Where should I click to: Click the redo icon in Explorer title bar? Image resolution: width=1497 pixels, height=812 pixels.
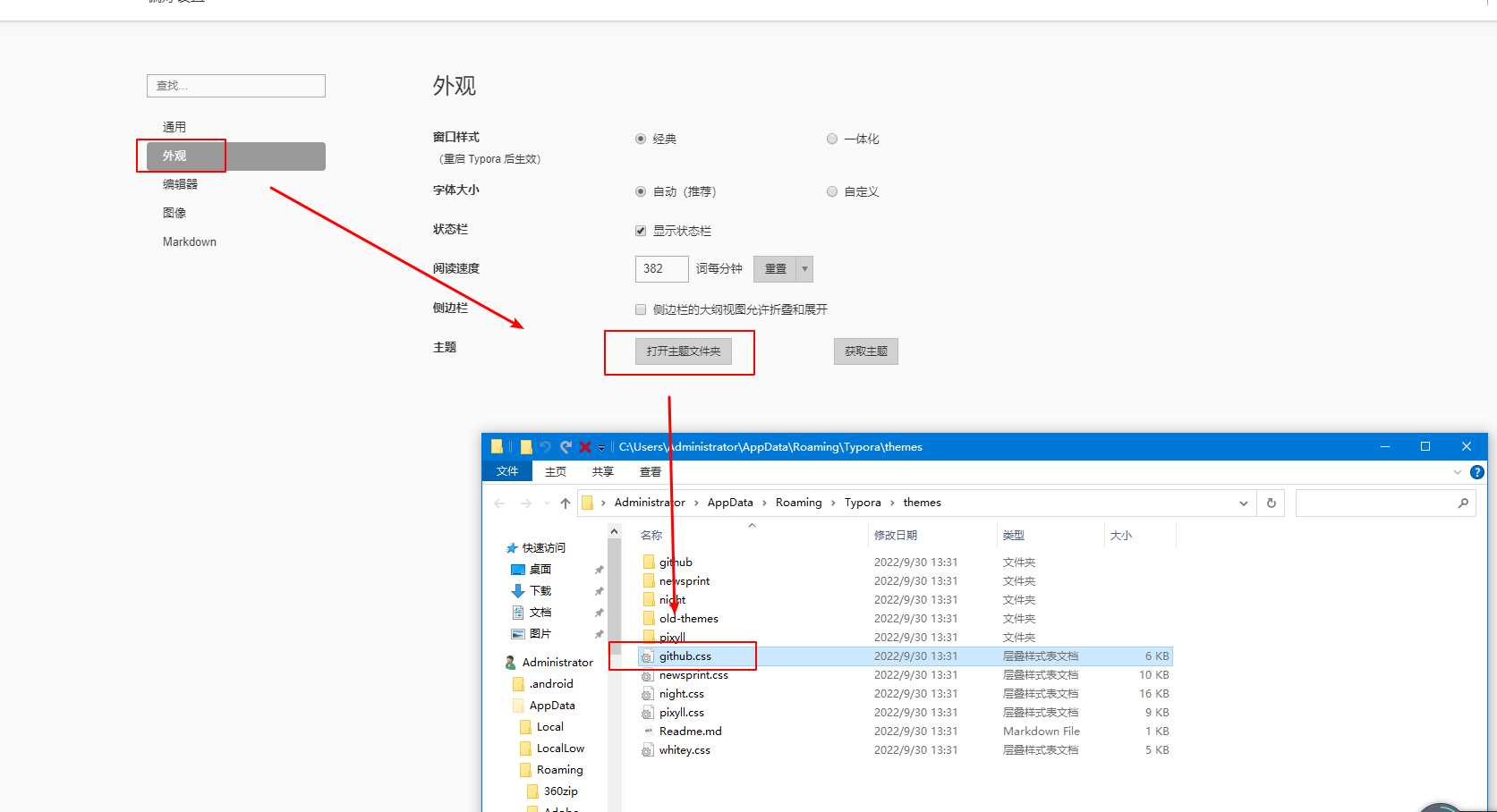[x=566, y=447]
